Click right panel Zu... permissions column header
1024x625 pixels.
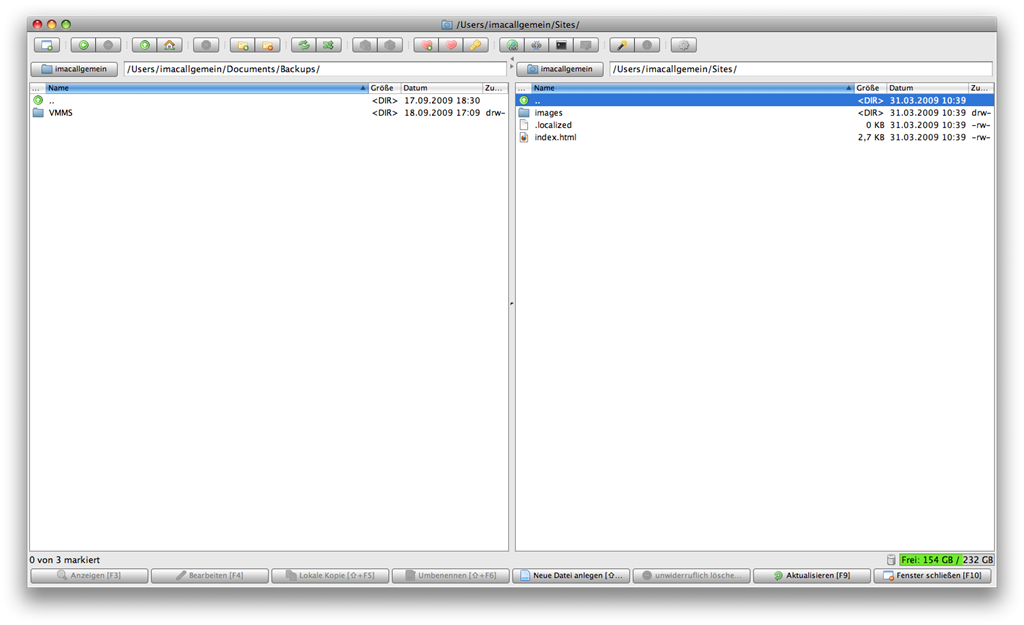(980, 88)
